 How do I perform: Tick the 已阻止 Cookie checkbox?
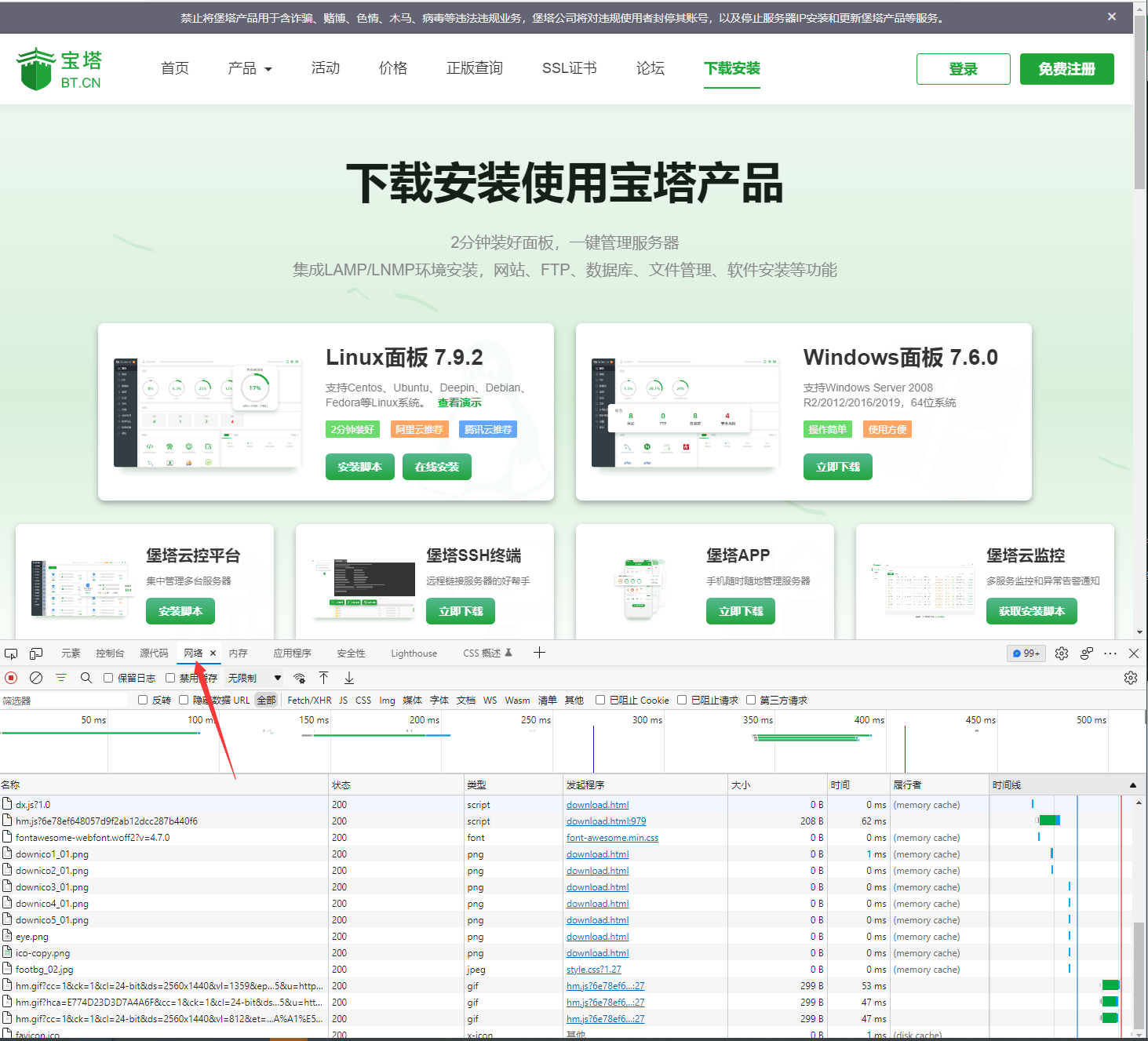tap(600, 700)
